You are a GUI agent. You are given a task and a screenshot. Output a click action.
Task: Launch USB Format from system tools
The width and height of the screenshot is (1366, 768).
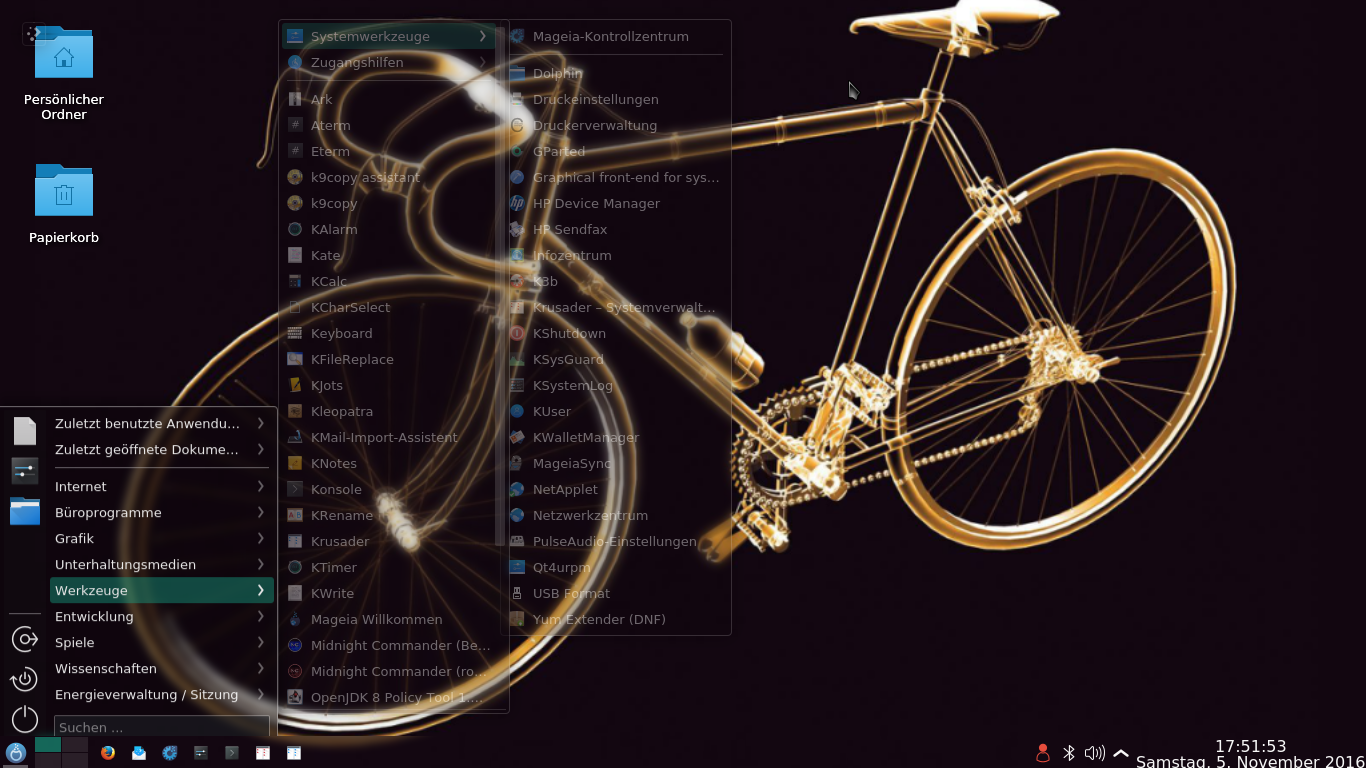click(614, 593)
